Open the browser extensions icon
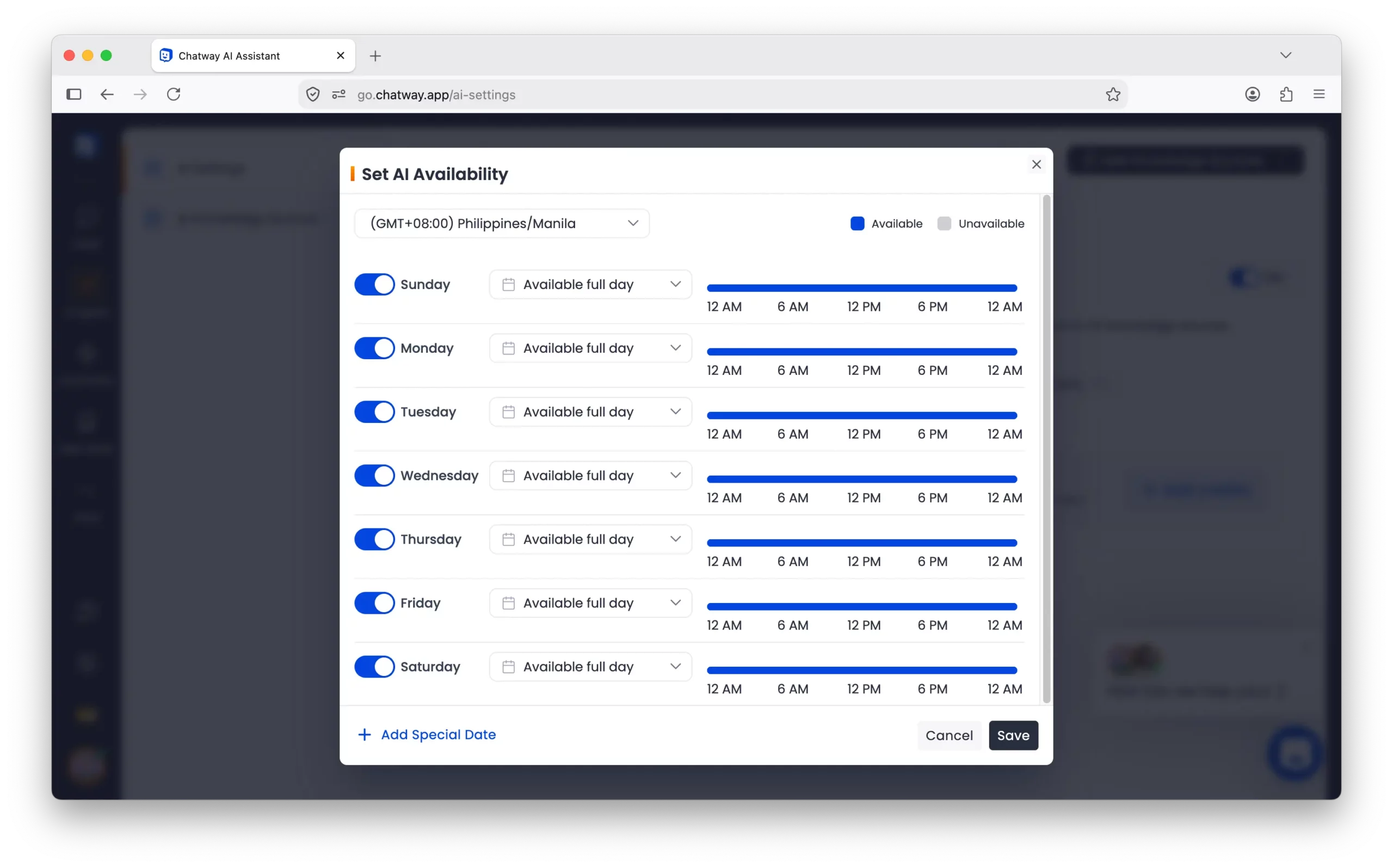Viewport: 1393px width, 868px height. pos(1286,94)
